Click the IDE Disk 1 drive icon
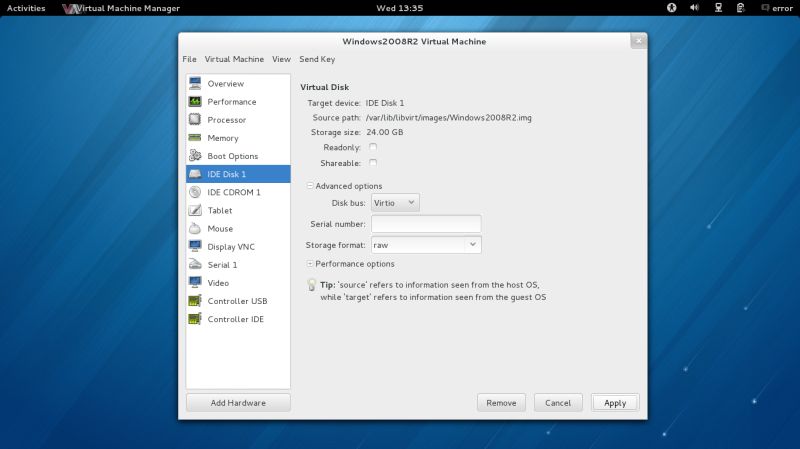Image resolution: width=800 pixels, height=449 pixels. [195, 174]
